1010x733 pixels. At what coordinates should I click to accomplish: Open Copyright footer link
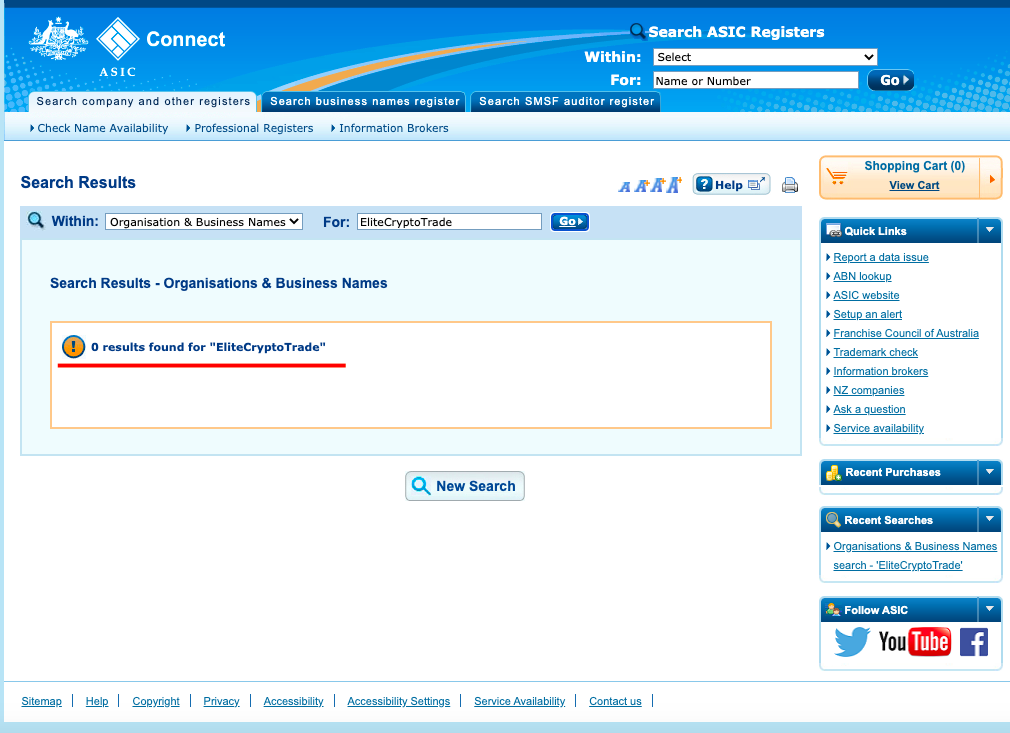pos(156,701)
